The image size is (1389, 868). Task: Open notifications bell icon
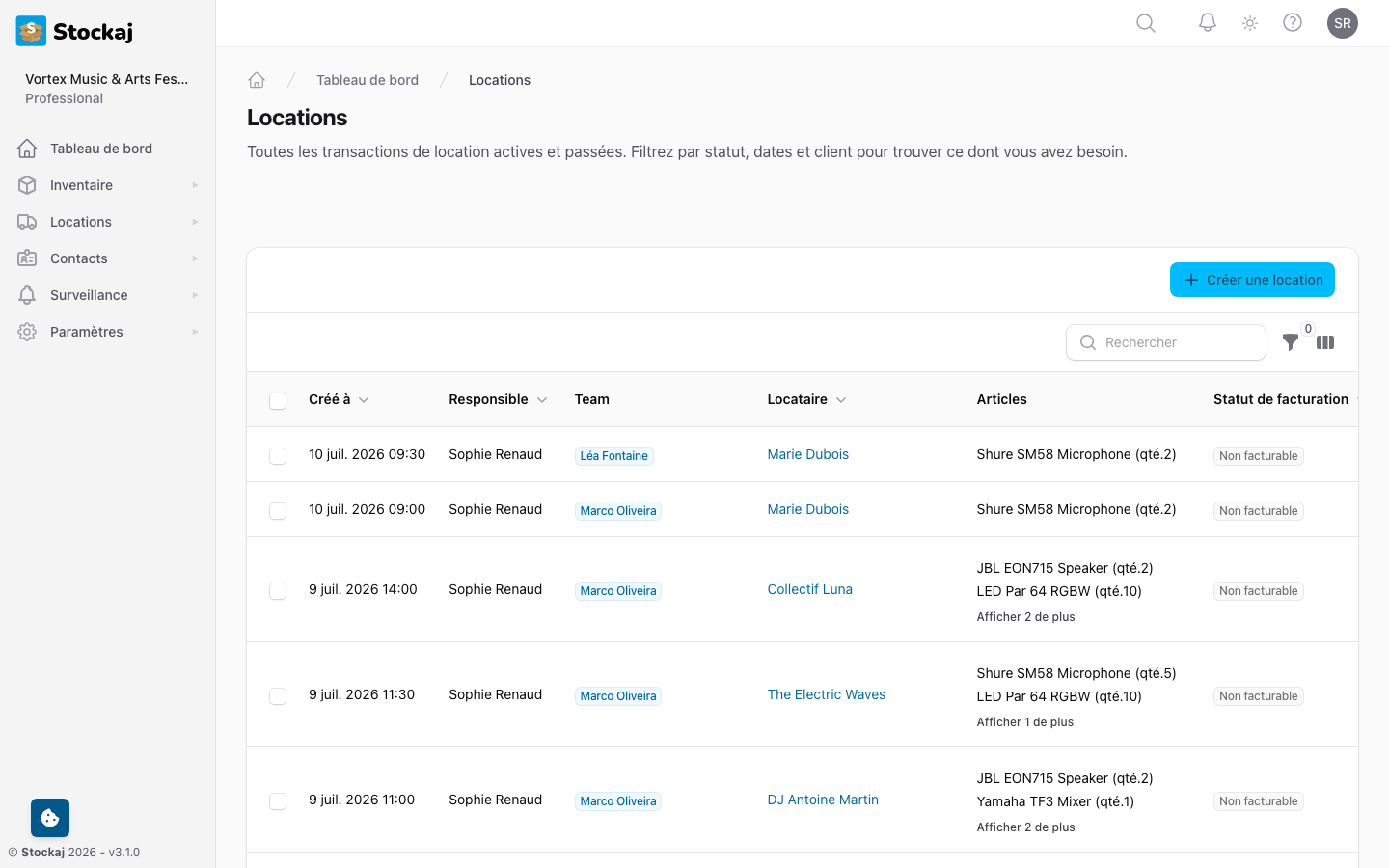click(1207, 23)
